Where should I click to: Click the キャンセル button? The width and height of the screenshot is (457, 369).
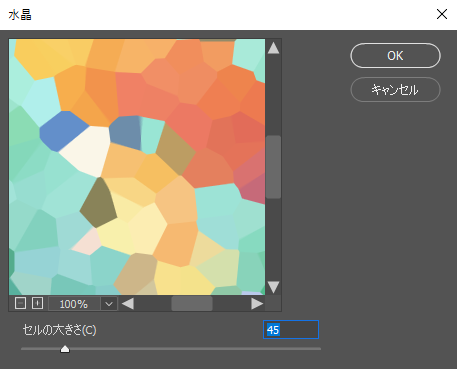pos(395,90)
